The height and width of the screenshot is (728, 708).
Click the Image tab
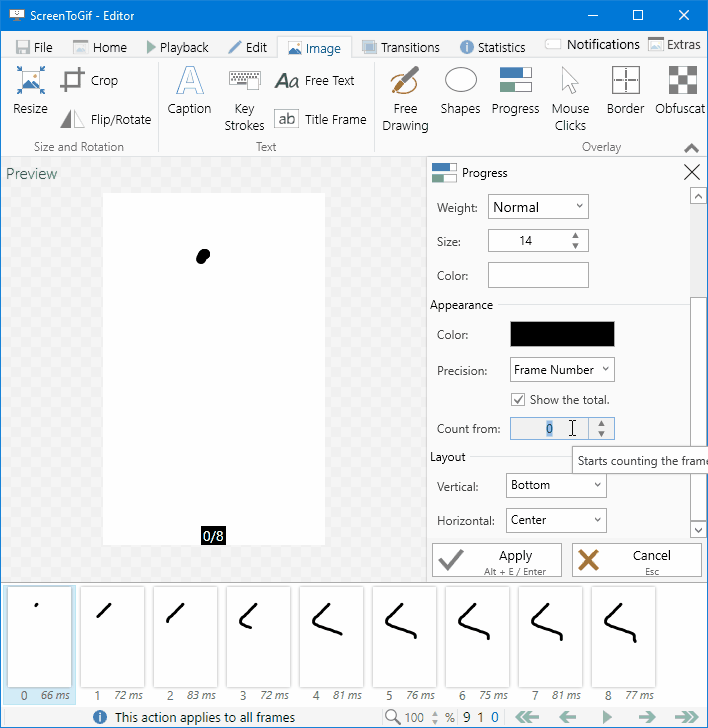314,48
